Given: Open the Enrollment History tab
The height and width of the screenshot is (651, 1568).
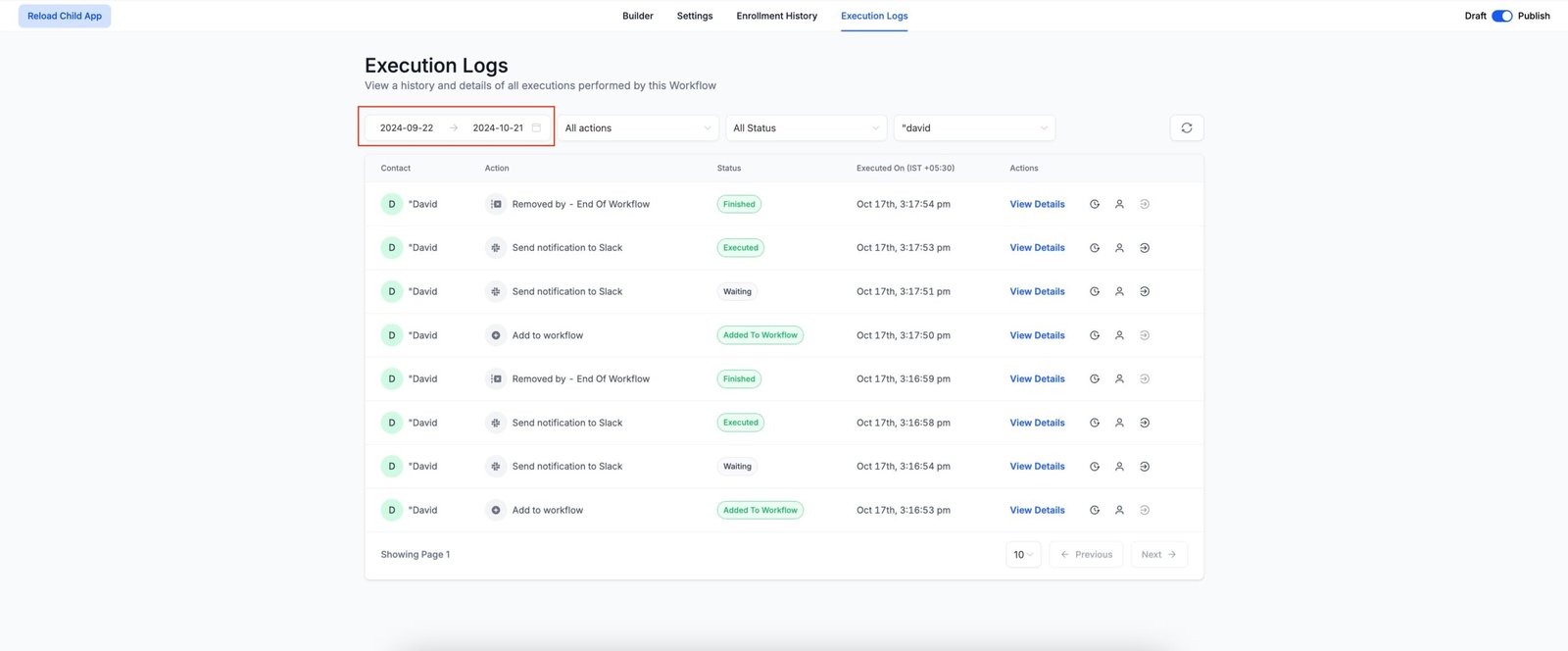Looking at the screenshot, I should point(776,16).
